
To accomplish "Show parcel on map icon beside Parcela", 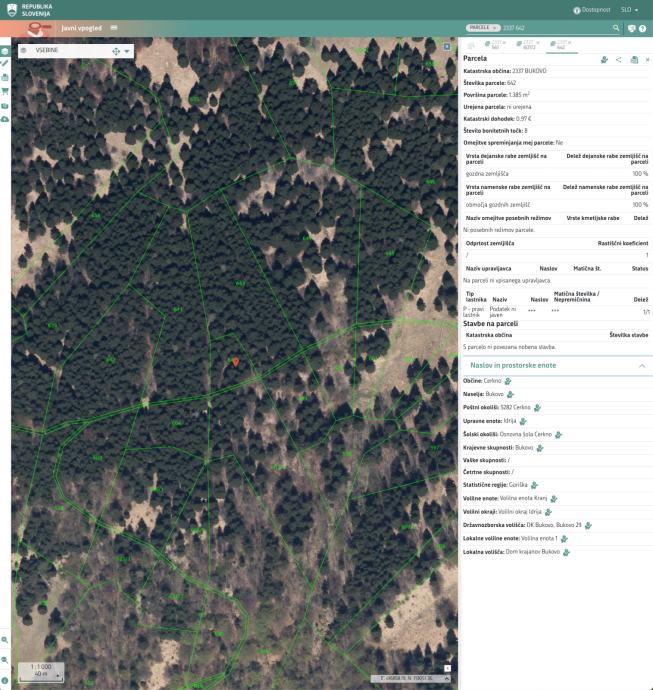I will (x=604, y=60).
